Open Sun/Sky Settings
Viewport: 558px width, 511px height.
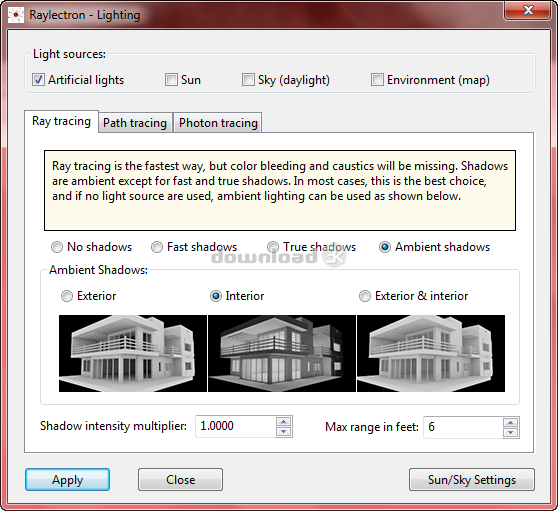pyautogui.click(x=472, y=480)
